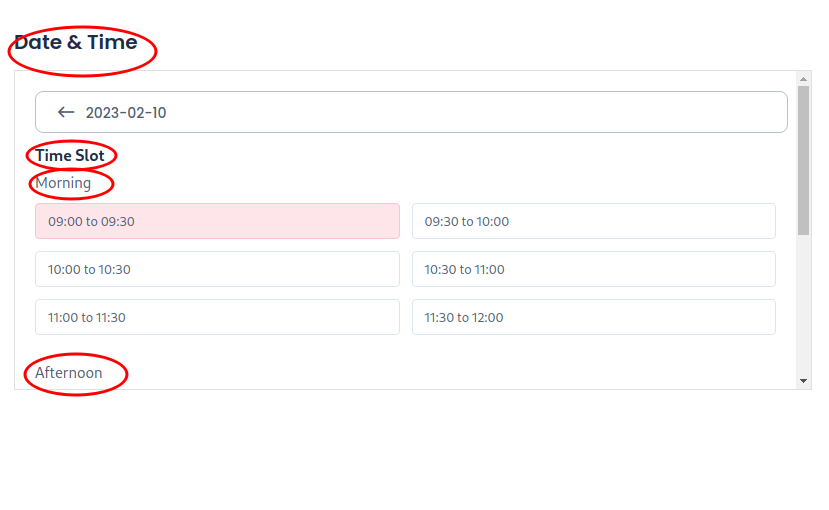Click the scrollbar track below the thumb

click(804, 304)
